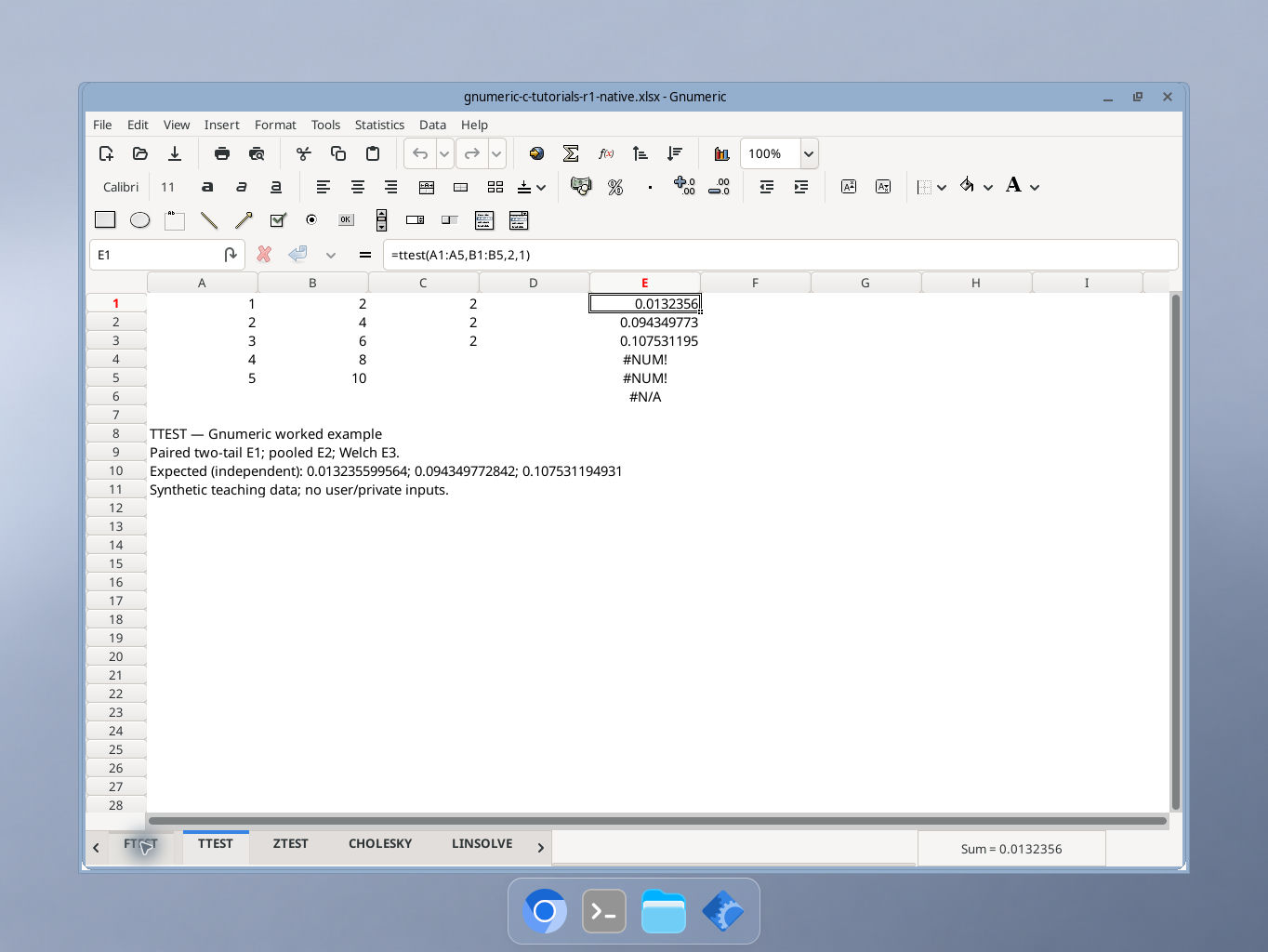This screenshot has height=952, width=1268.
Task: Open the Statistics menu
Action: pos(379,125)
